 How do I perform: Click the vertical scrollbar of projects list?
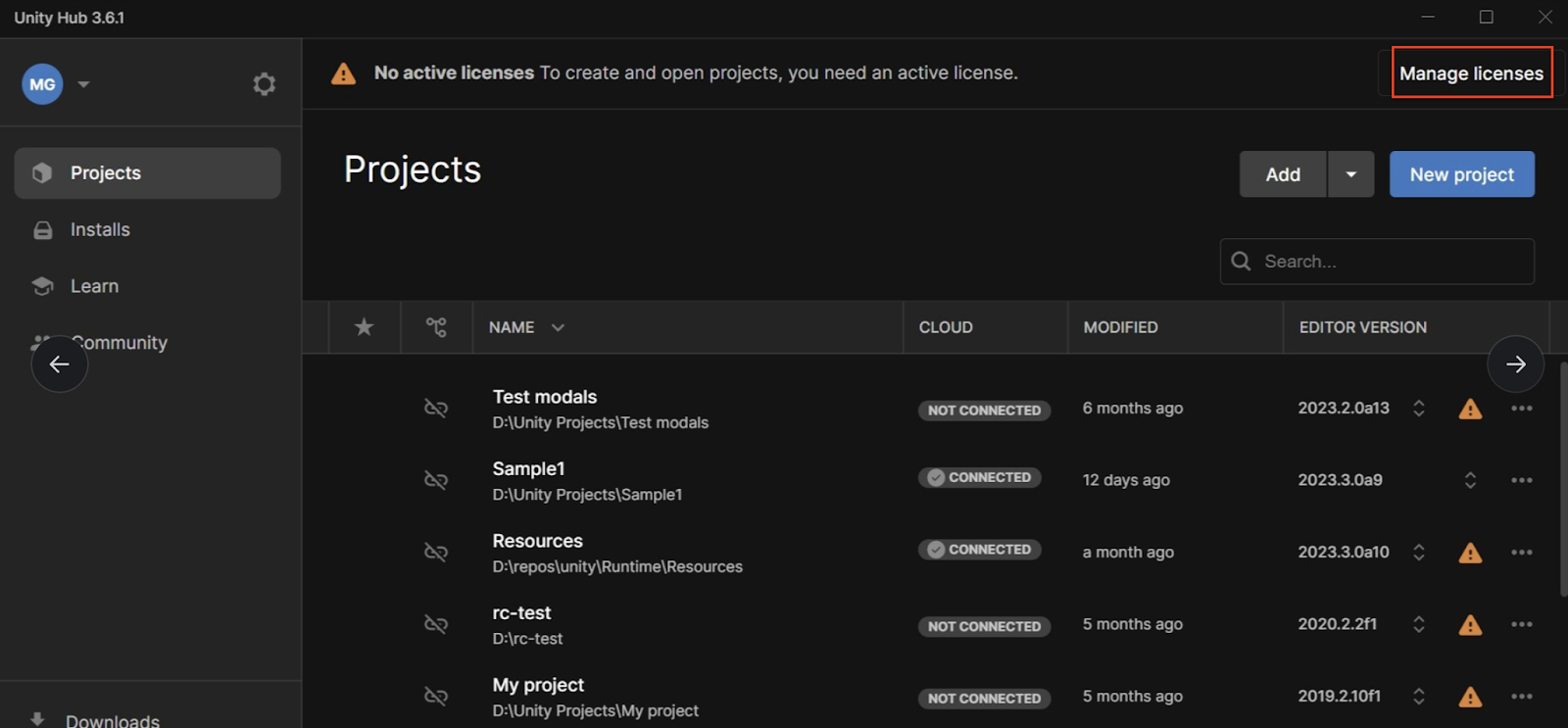tap(1562, 480)
